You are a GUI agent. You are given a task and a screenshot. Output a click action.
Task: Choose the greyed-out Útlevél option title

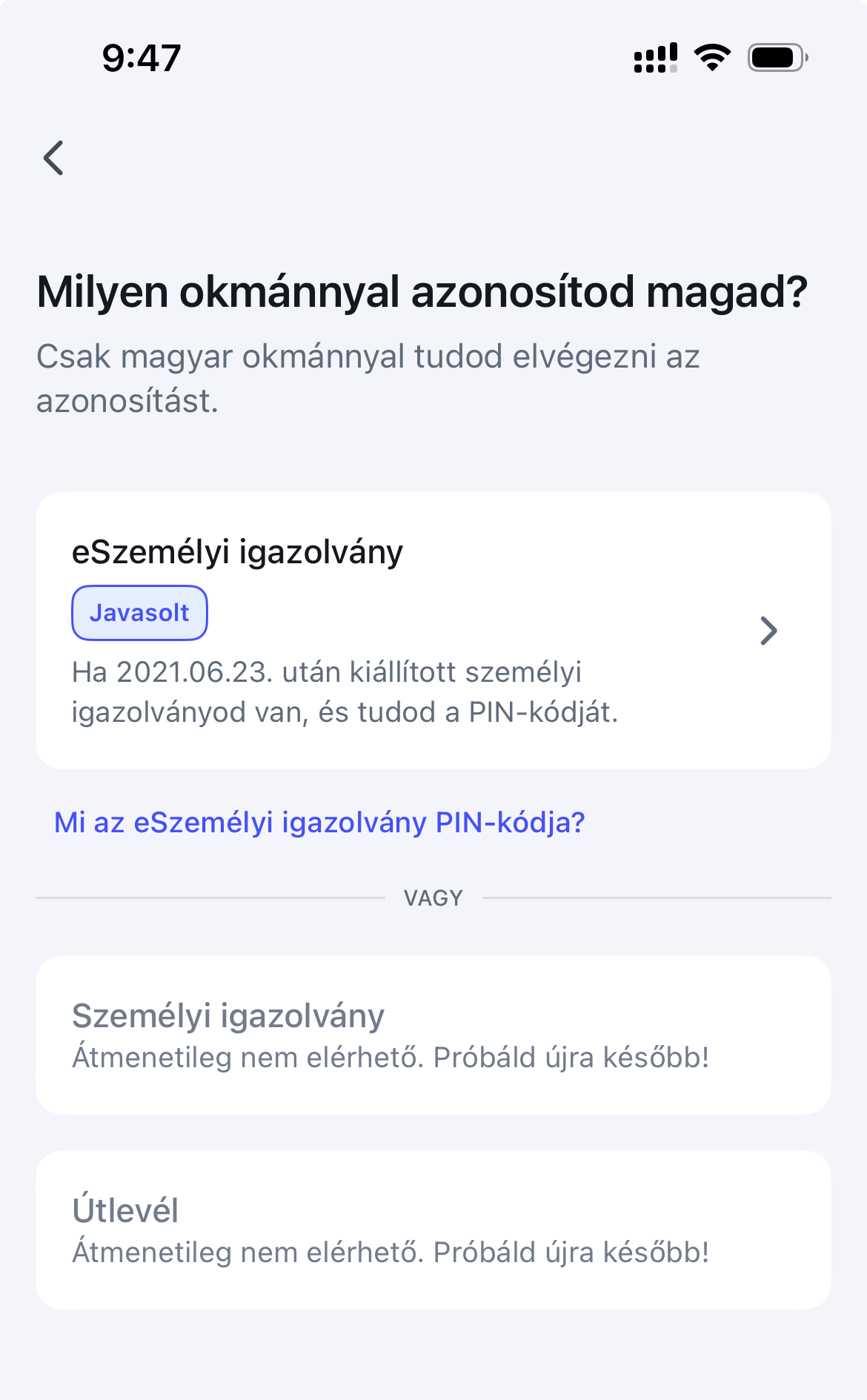click(125, 1211)
